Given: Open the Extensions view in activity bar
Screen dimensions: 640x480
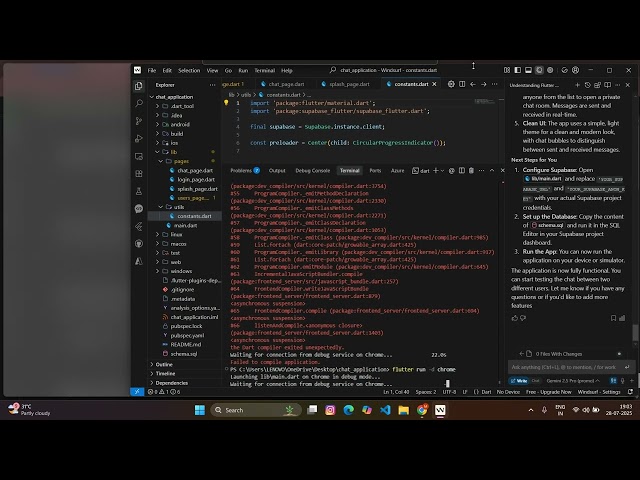Looking at the screenshot, I should click(139, 174).
